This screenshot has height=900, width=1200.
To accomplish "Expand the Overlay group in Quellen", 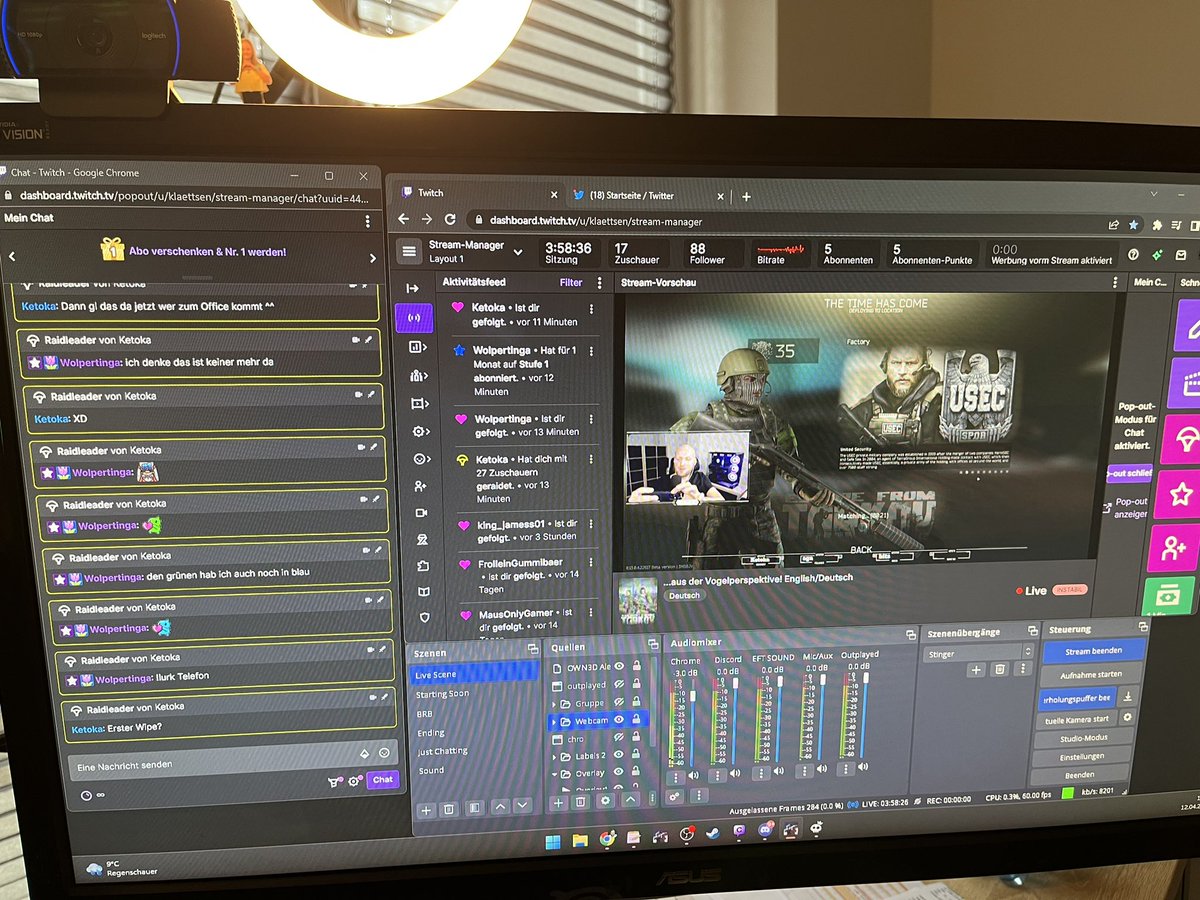I will click(554, 773).
